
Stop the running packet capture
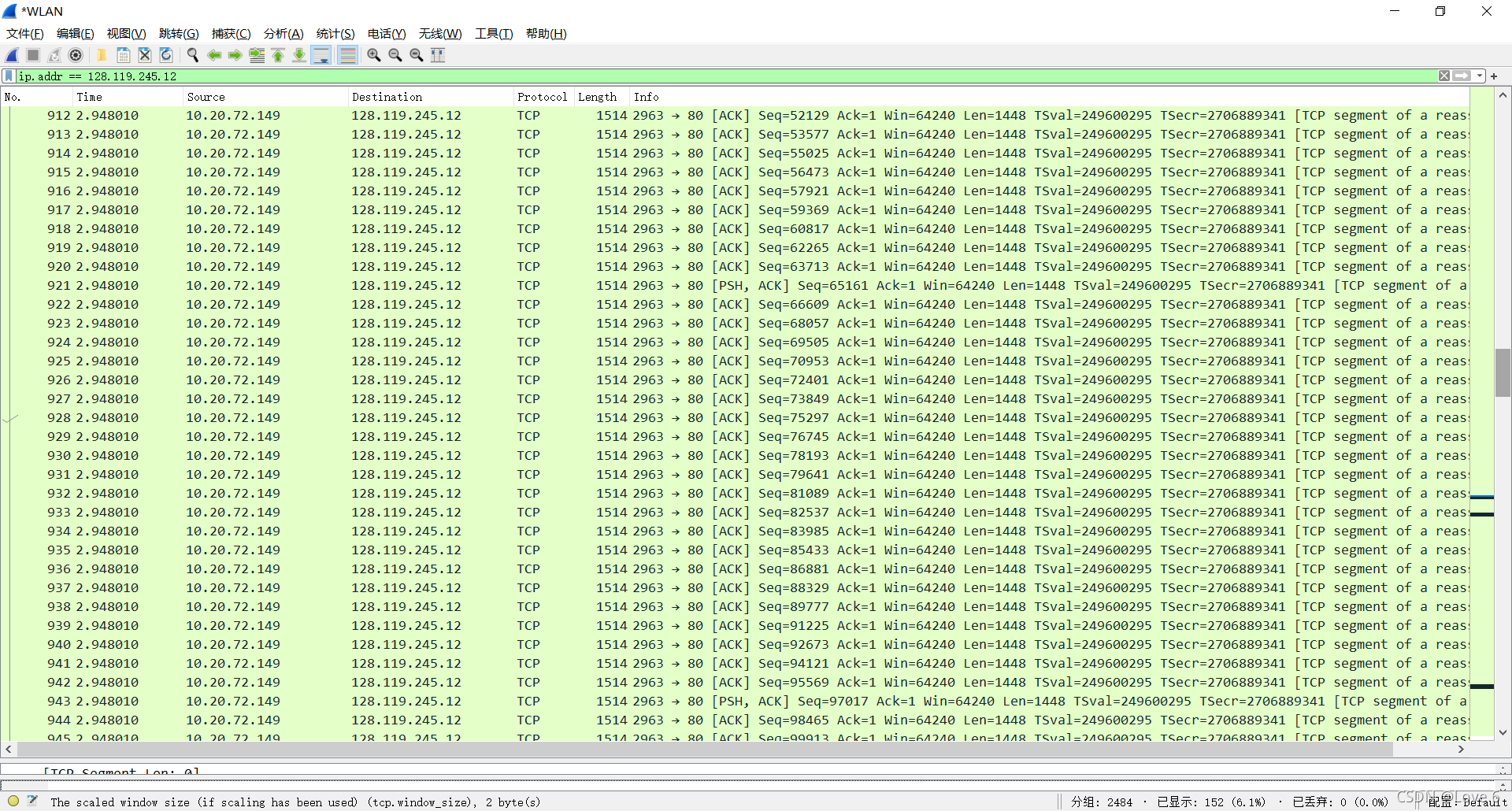coord(33,55)
